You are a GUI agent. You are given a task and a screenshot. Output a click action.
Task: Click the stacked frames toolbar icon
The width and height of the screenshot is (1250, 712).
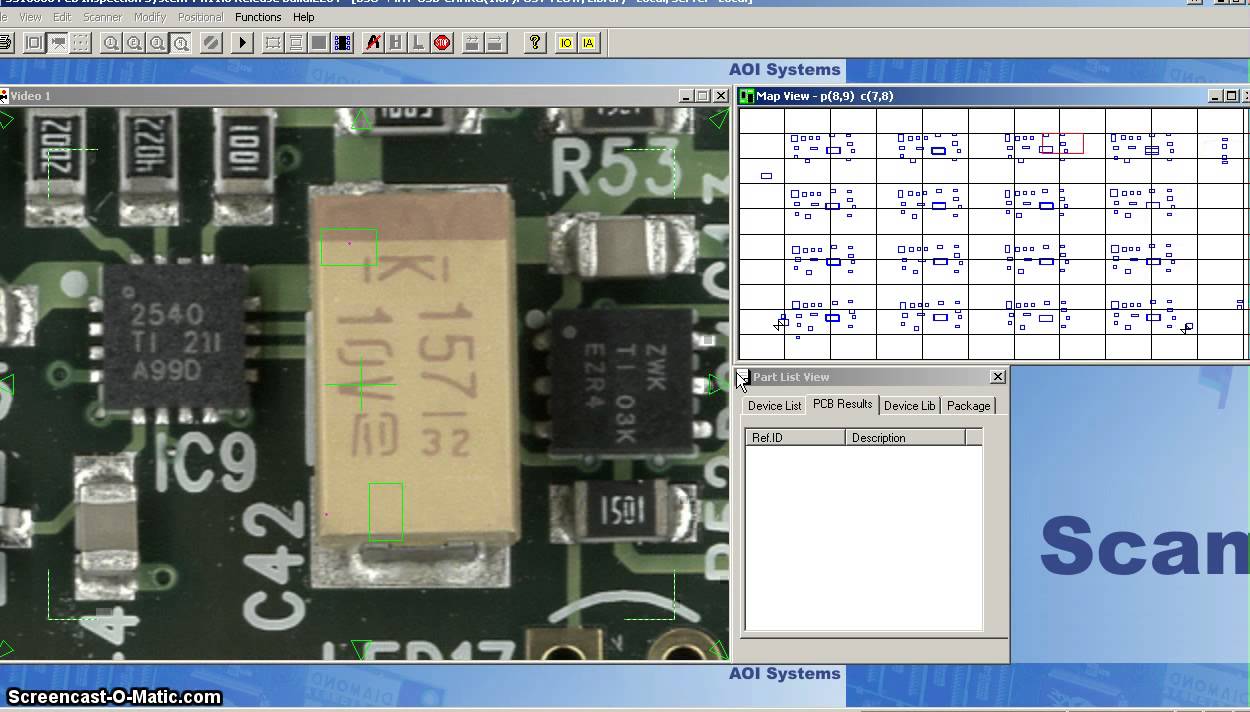click(x=296, y=43)
